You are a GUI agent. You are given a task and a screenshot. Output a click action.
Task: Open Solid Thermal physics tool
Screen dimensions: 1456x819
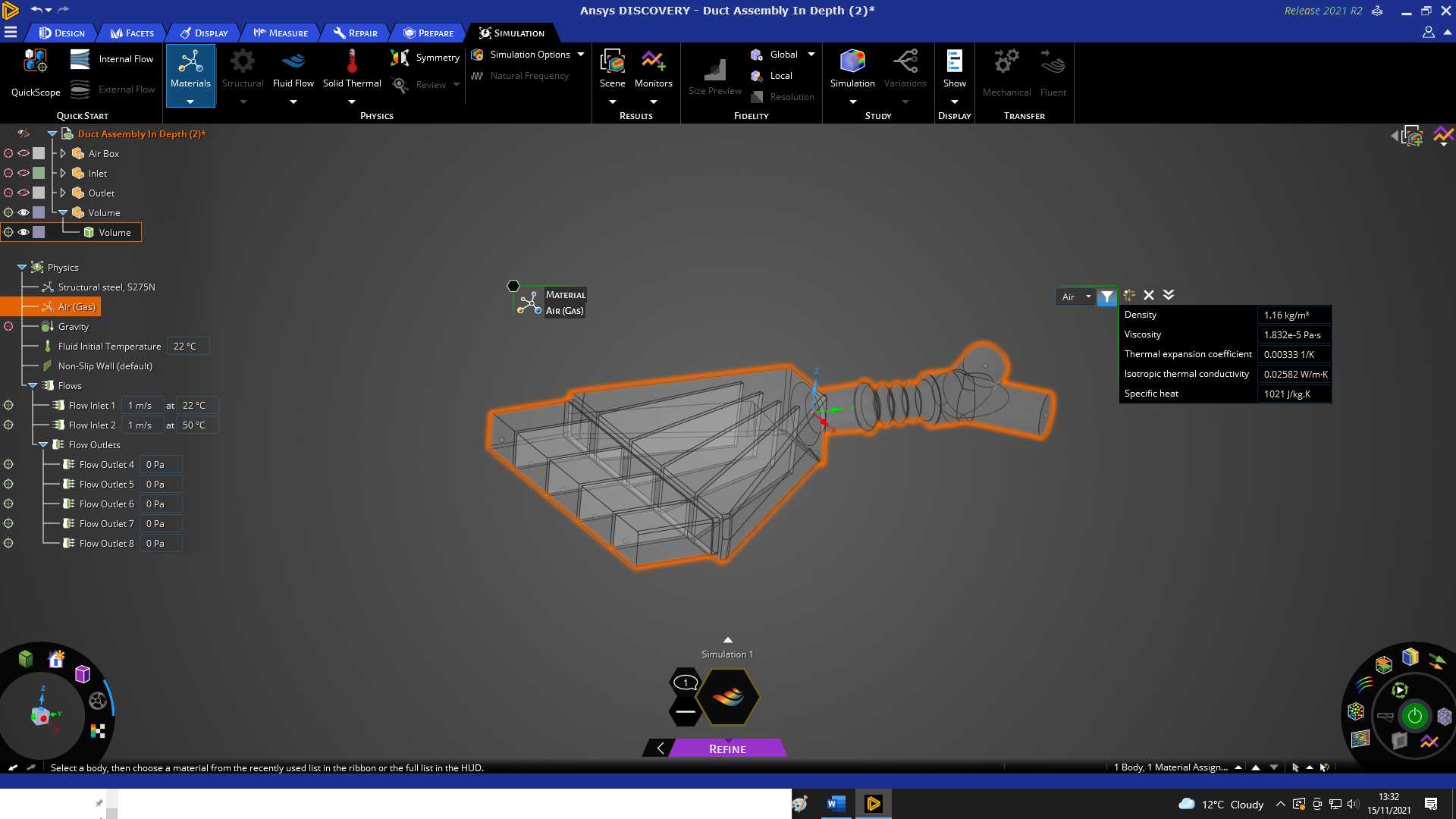[352, 74]
